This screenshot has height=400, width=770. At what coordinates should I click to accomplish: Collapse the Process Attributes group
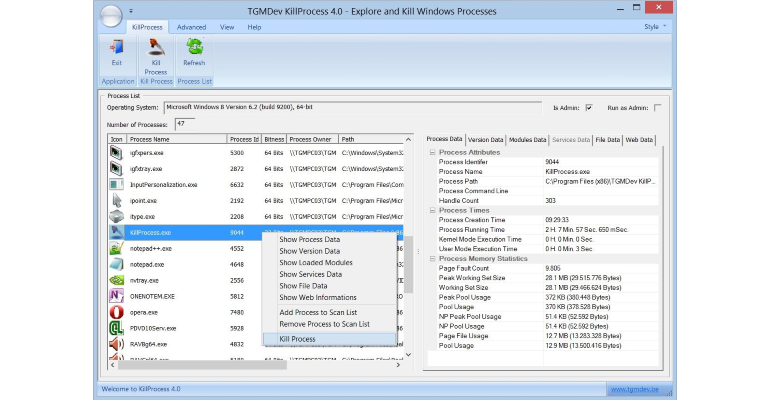click(433, 153)
